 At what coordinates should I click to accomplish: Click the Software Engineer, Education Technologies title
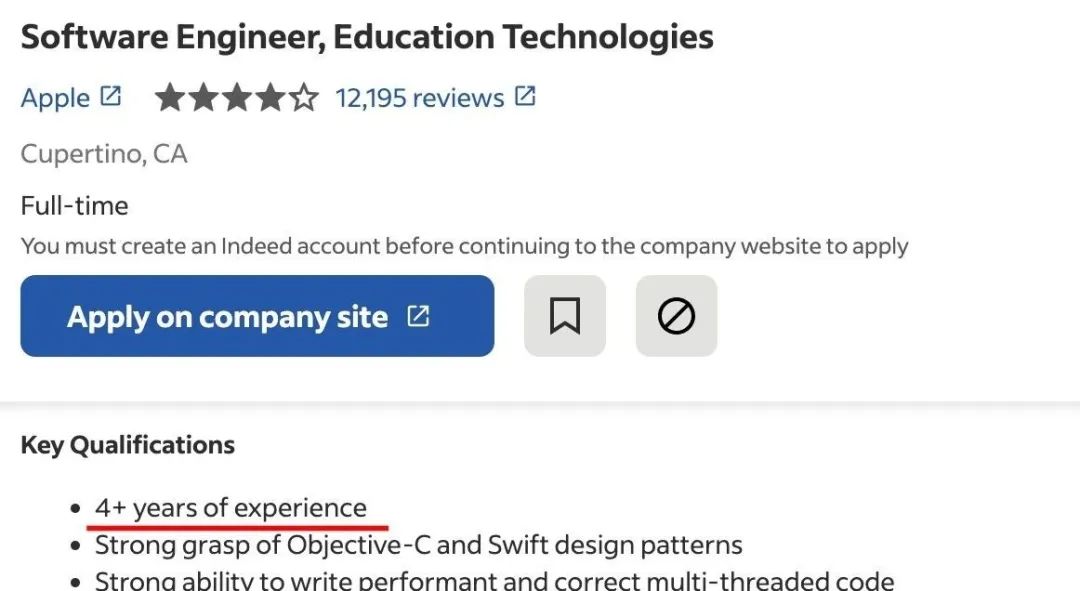tap(367, 37)
